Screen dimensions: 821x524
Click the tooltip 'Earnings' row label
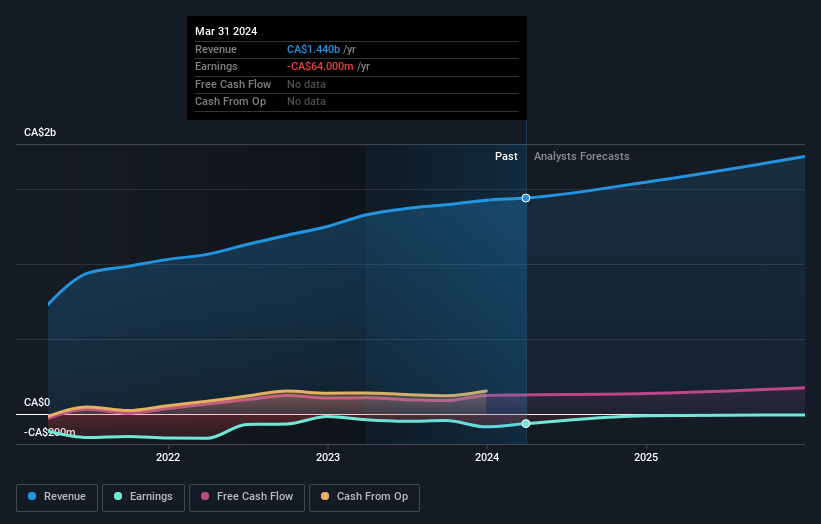[x=216, y=66]
